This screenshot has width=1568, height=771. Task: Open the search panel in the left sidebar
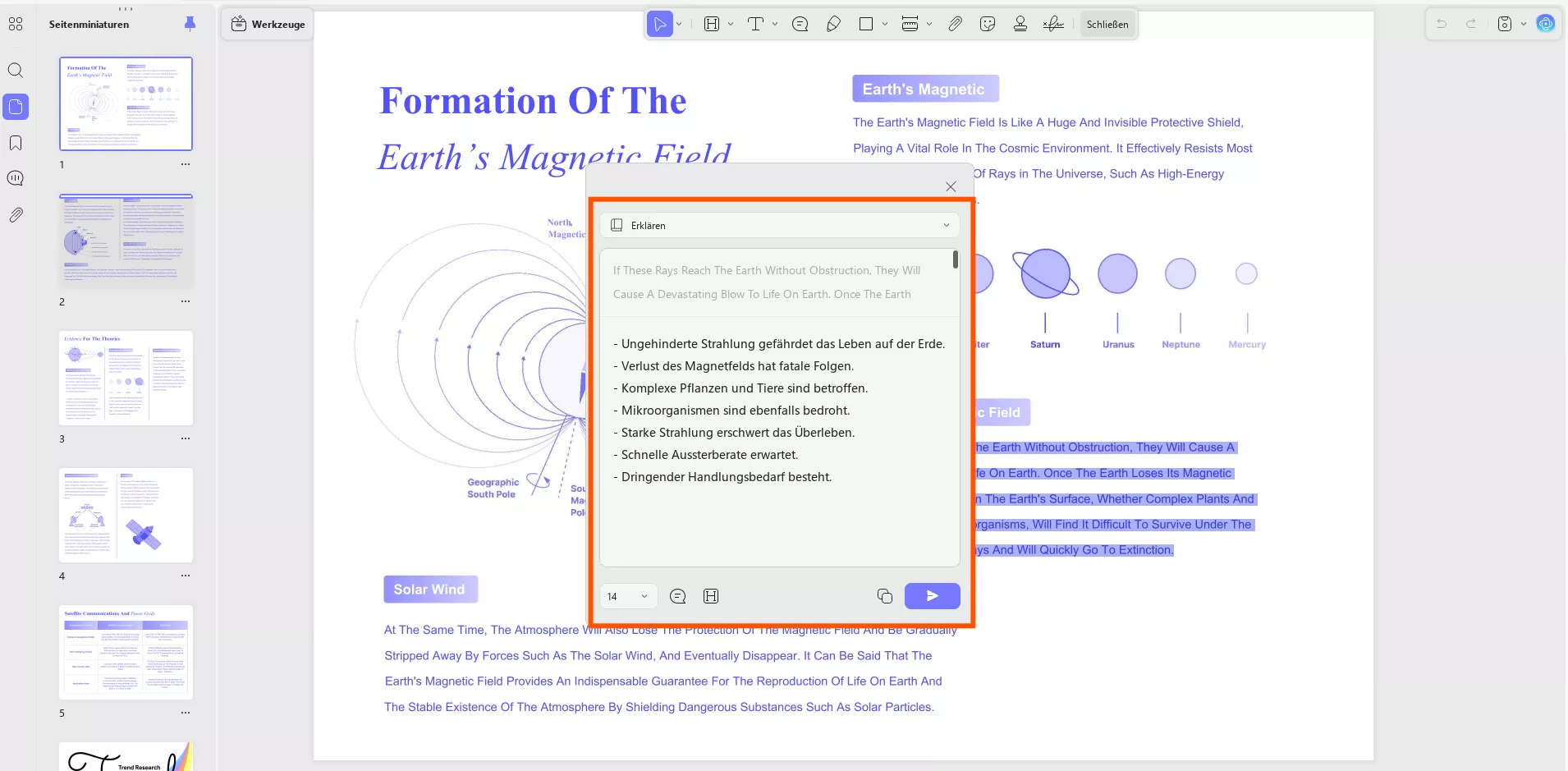coord(16,71)
